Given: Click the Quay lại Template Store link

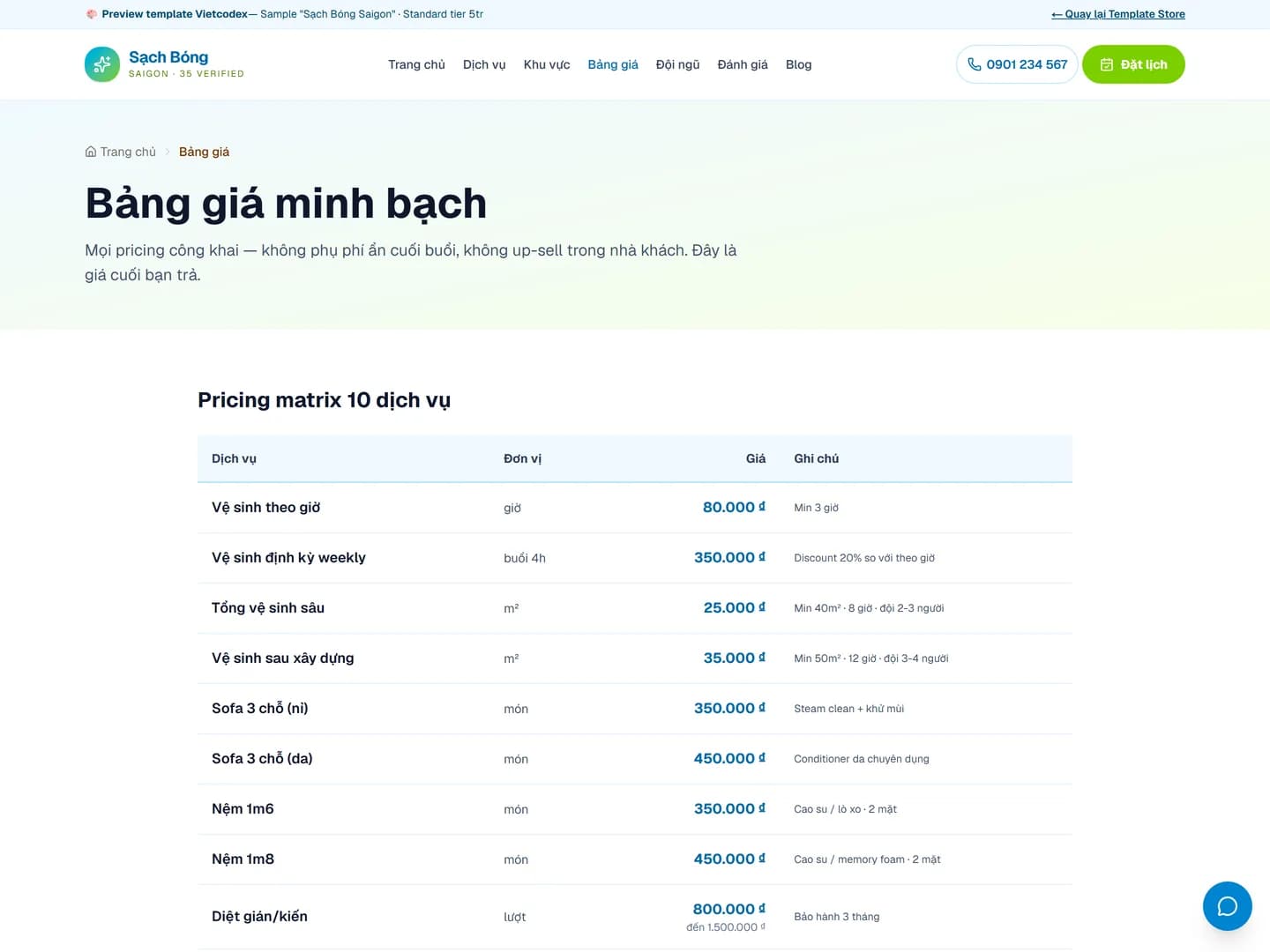Looking at the screenshot, I should (x=1118, y=14).
